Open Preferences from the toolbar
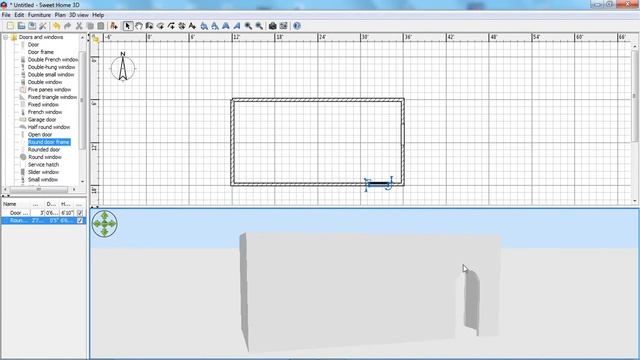 (42, 26)
